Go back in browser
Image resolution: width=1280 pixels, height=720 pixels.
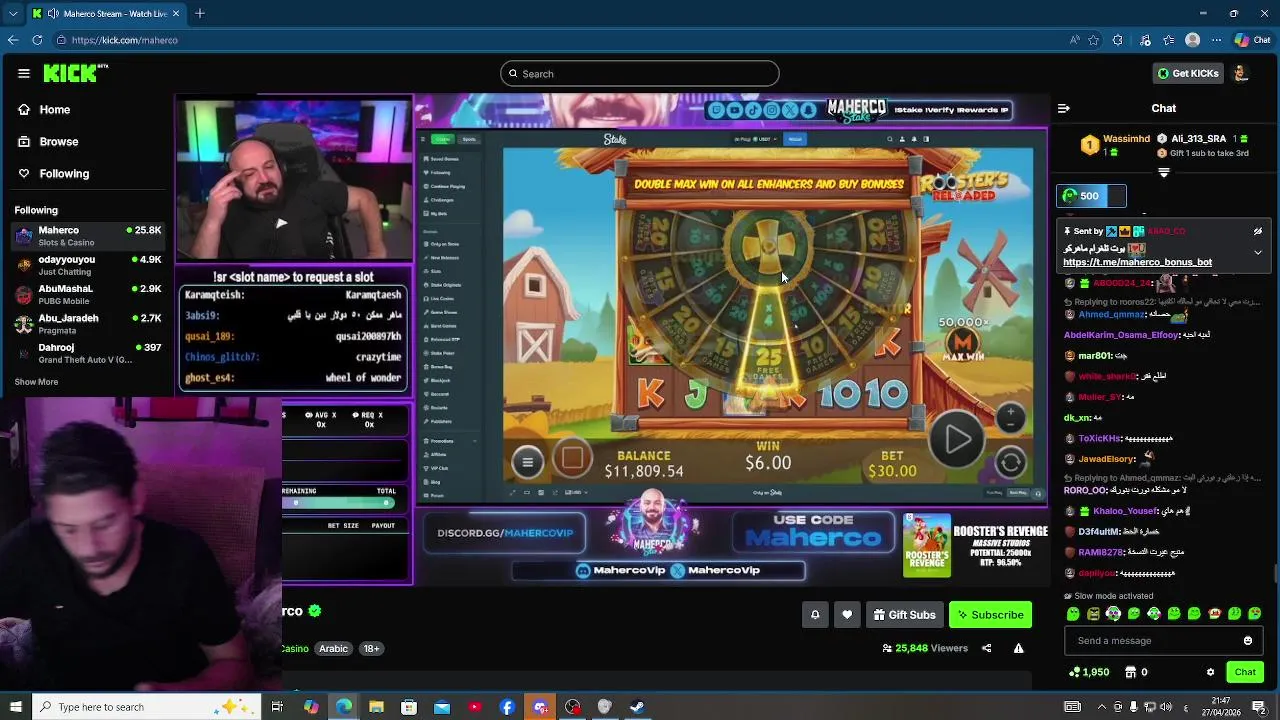(x=12, y=40)
